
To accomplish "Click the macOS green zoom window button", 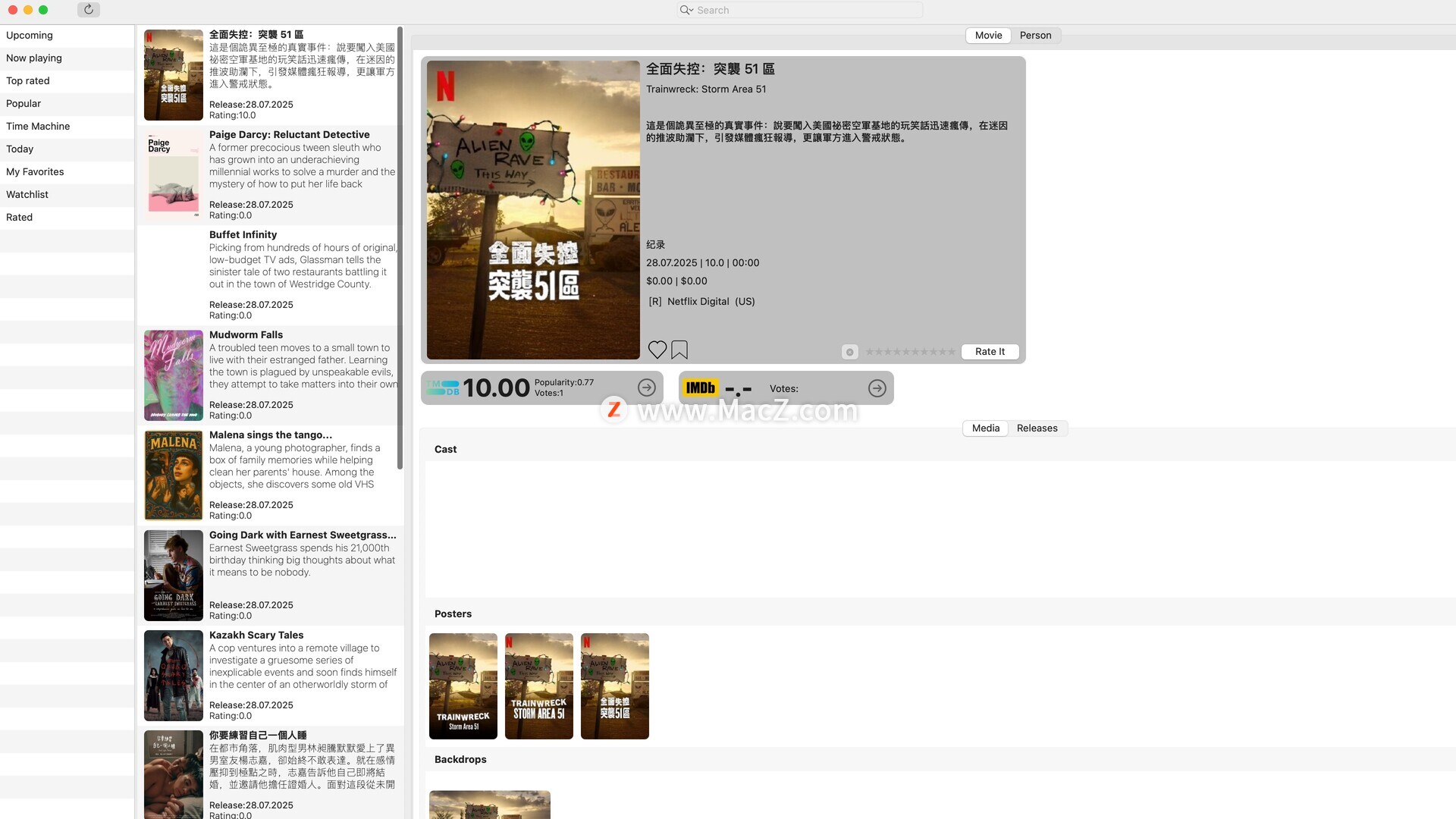I will click(43, 10).
